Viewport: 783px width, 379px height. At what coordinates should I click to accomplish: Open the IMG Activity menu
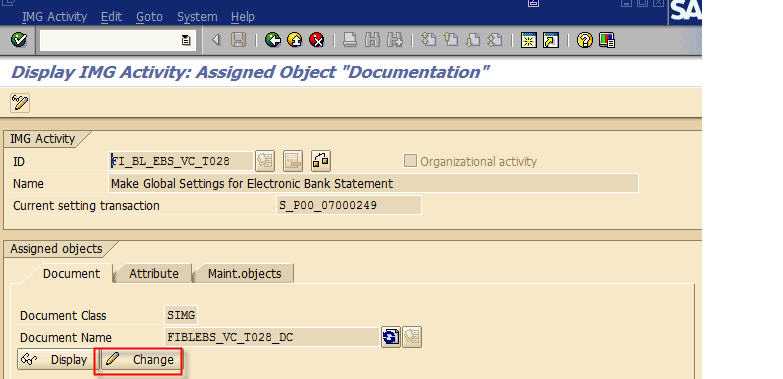54,16
